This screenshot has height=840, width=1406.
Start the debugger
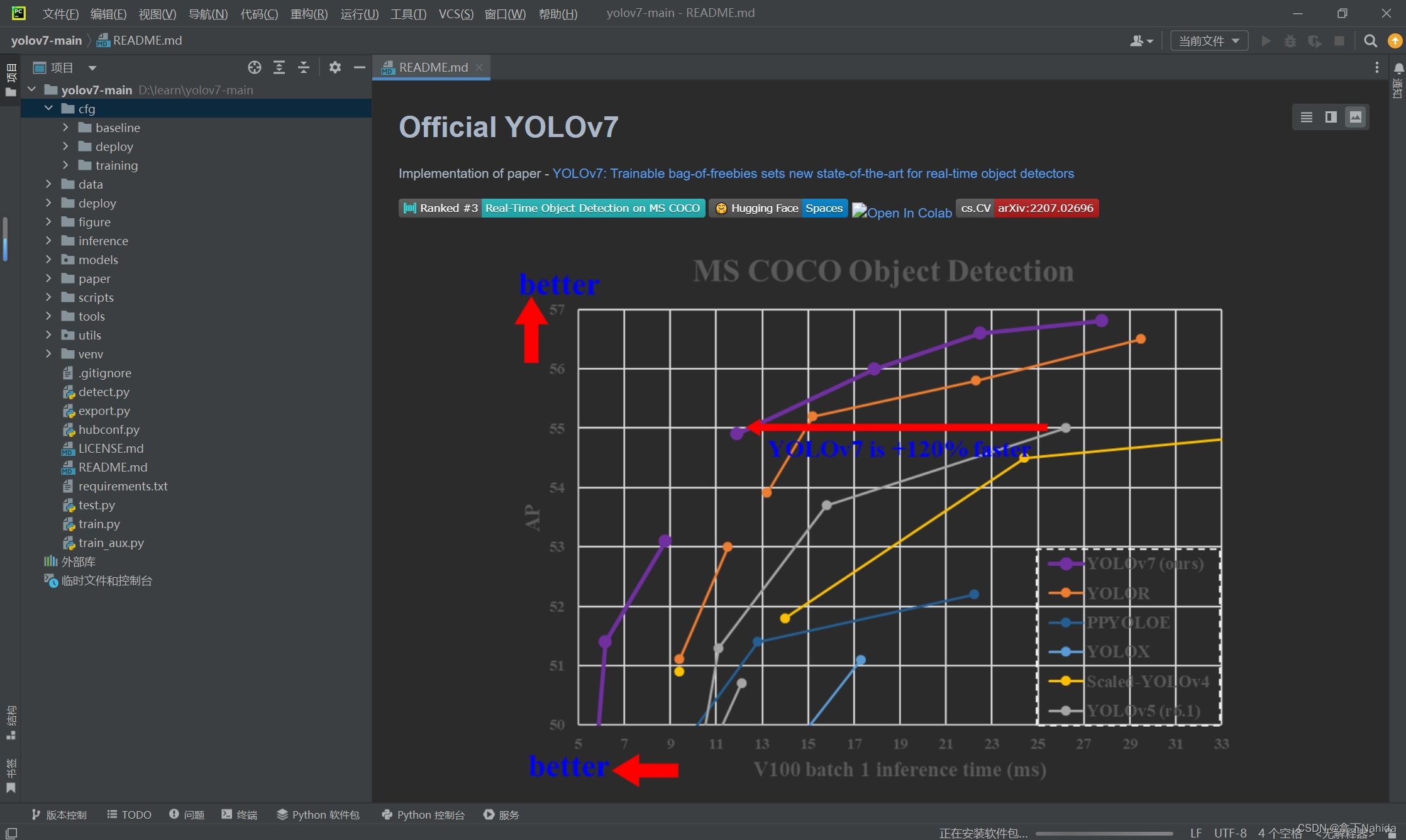(1290, 40)
